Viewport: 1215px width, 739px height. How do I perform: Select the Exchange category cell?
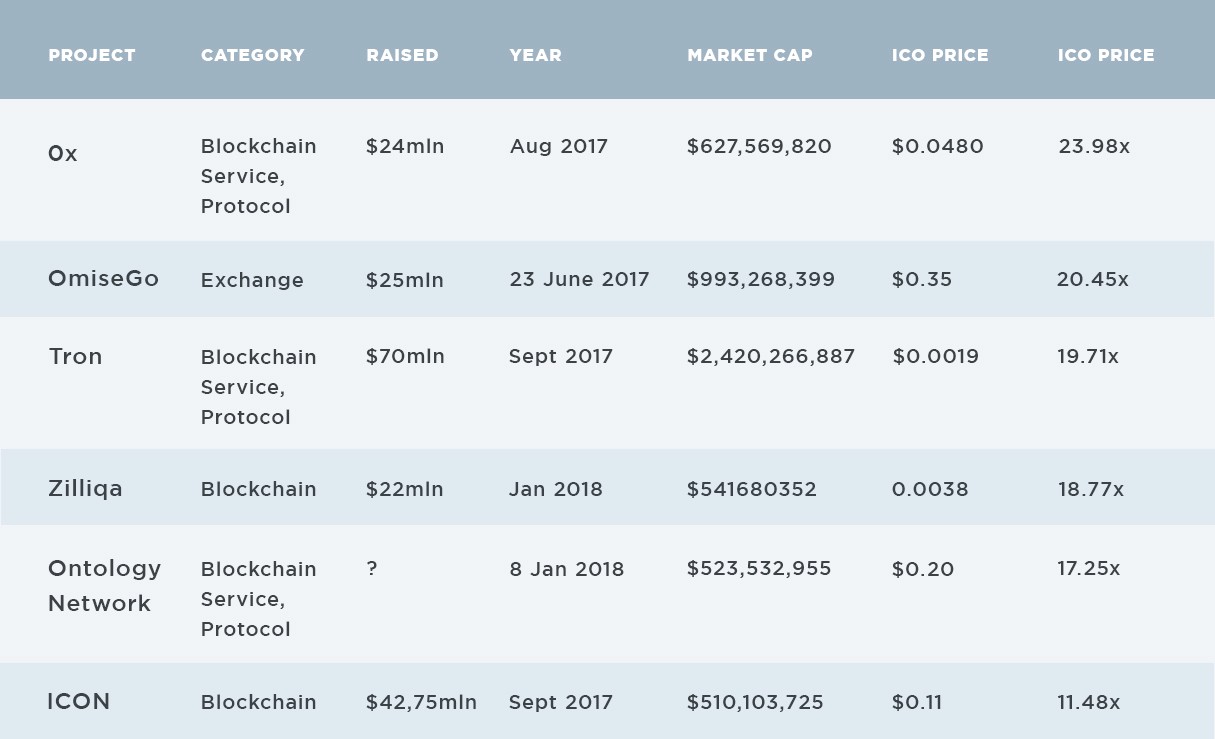[252, 280]
